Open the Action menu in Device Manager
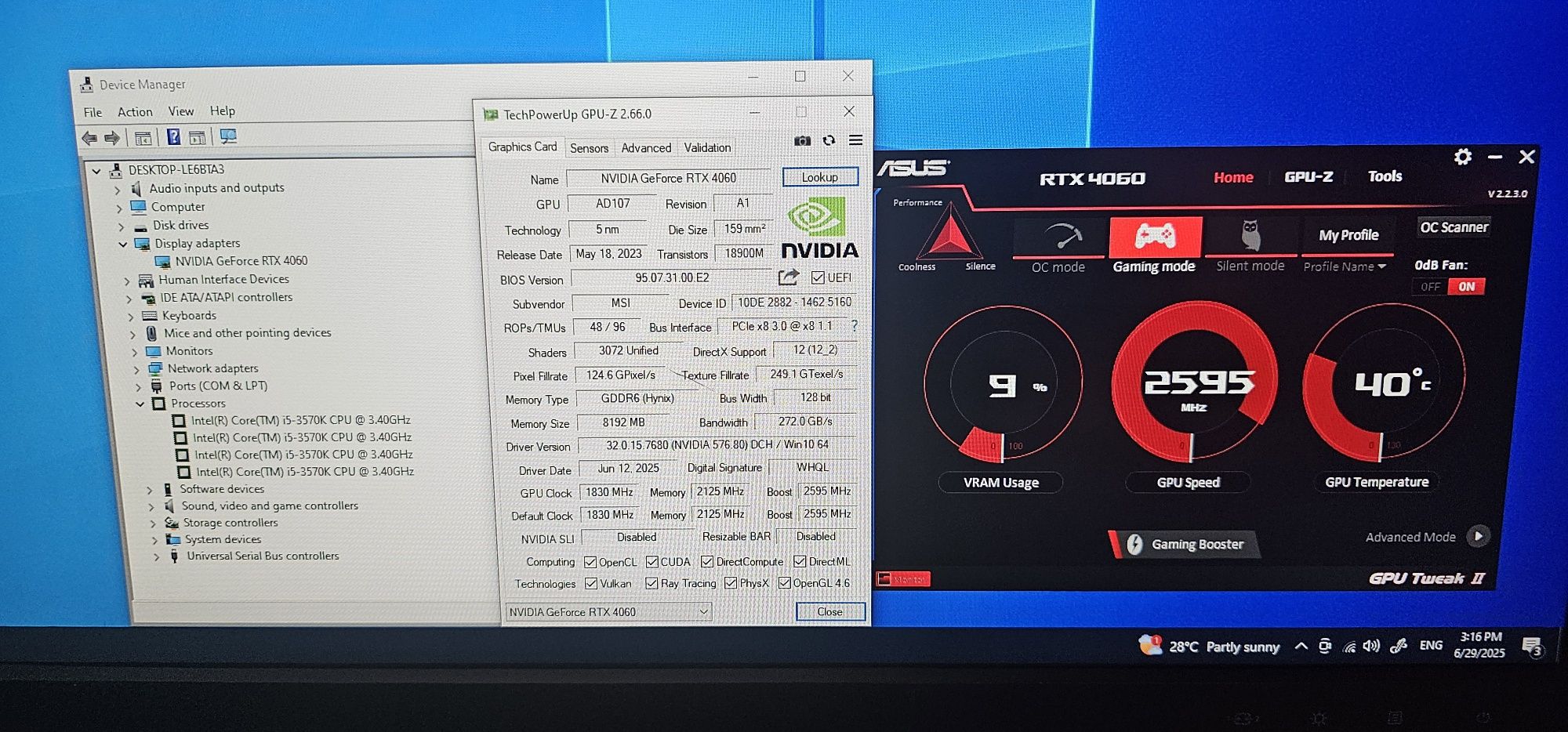 click(135, 112)
